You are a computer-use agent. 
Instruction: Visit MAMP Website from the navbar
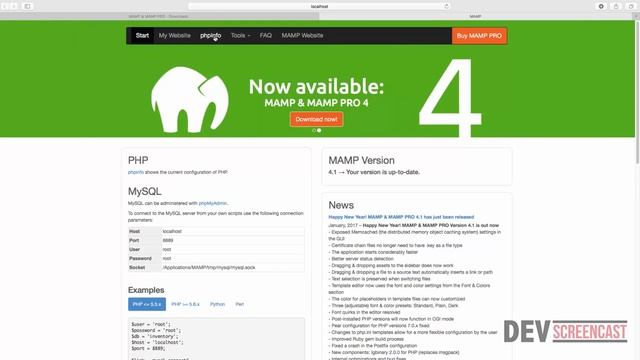point(302,36)
